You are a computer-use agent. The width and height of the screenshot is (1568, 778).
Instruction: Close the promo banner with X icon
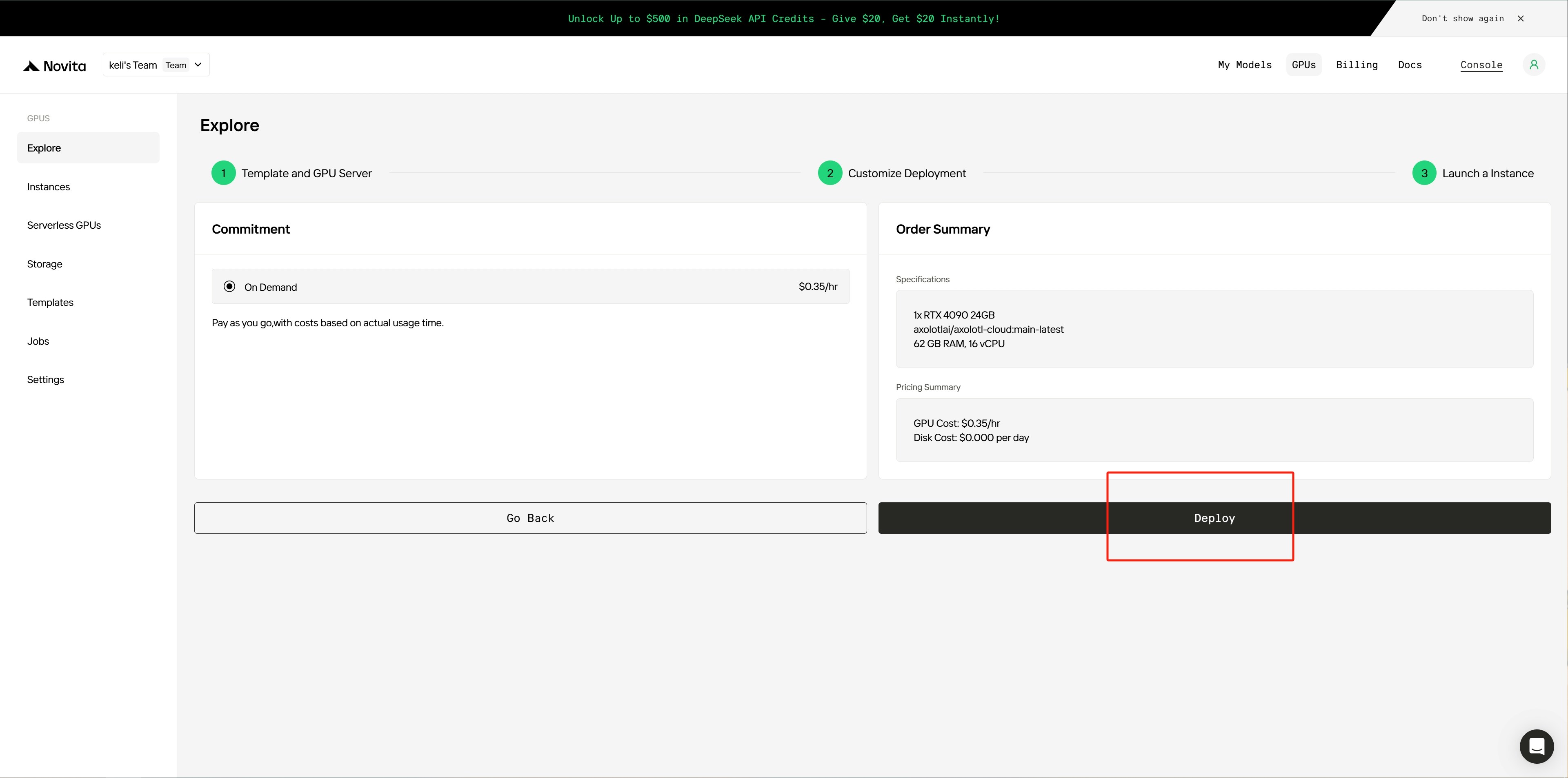click(x=1521, y=18)
